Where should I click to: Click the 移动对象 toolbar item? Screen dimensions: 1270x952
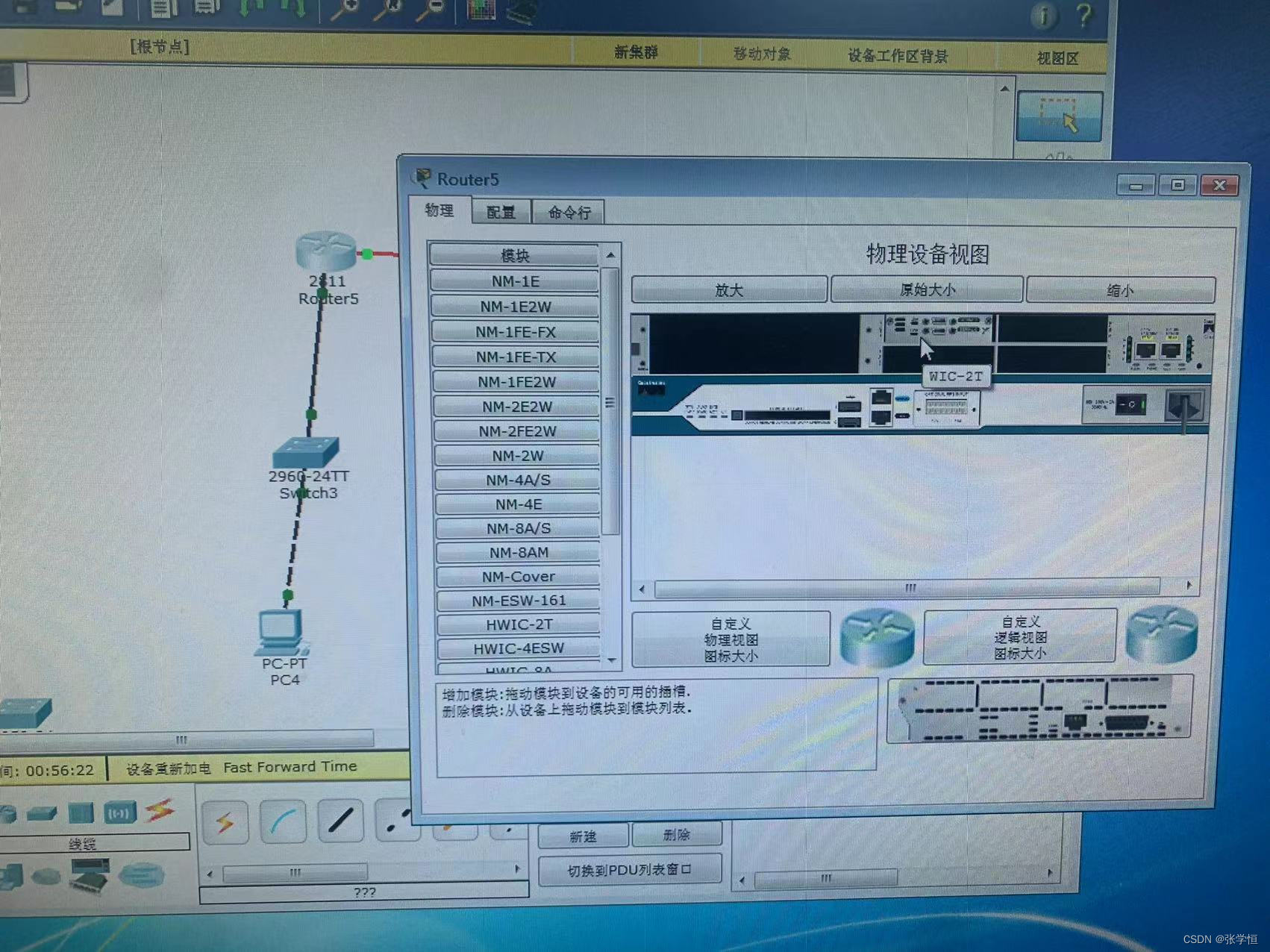click(x=761, y=54)
